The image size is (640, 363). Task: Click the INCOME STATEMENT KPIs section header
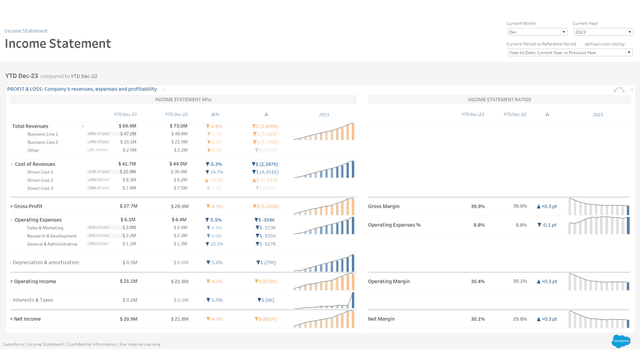(x=183, y=100)
